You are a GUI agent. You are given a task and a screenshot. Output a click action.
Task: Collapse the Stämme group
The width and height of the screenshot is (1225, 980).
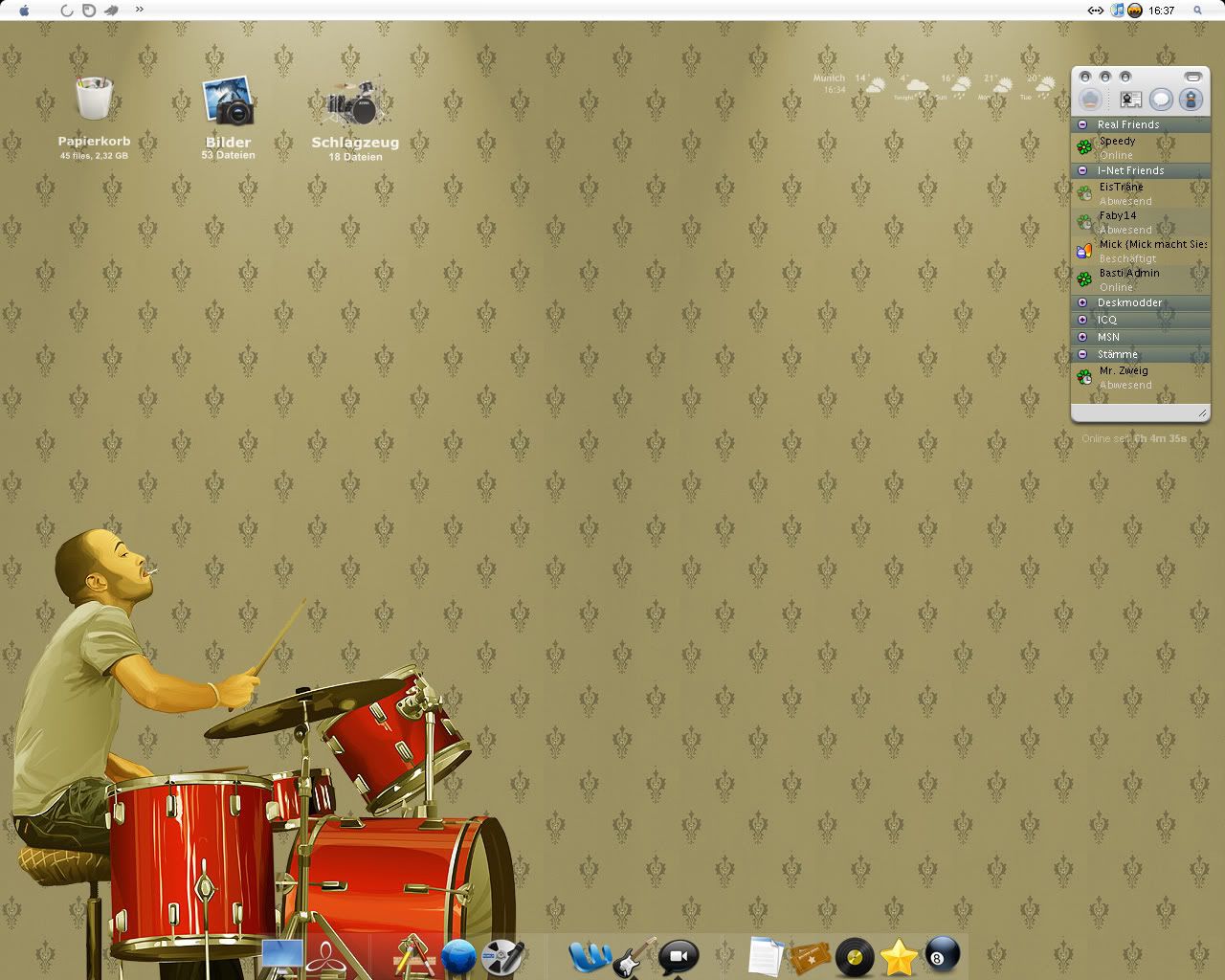click(1082, 354)
